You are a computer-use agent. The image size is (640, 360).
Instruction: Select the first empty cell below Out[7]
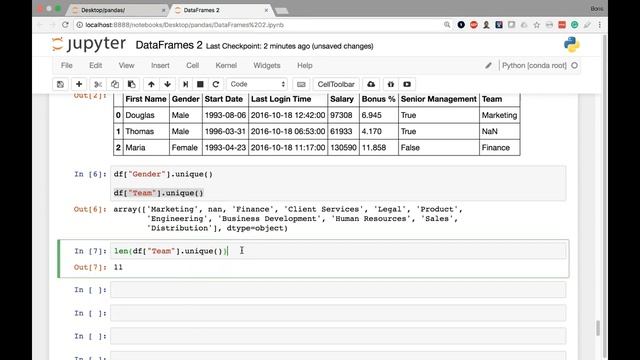(338, 290)
